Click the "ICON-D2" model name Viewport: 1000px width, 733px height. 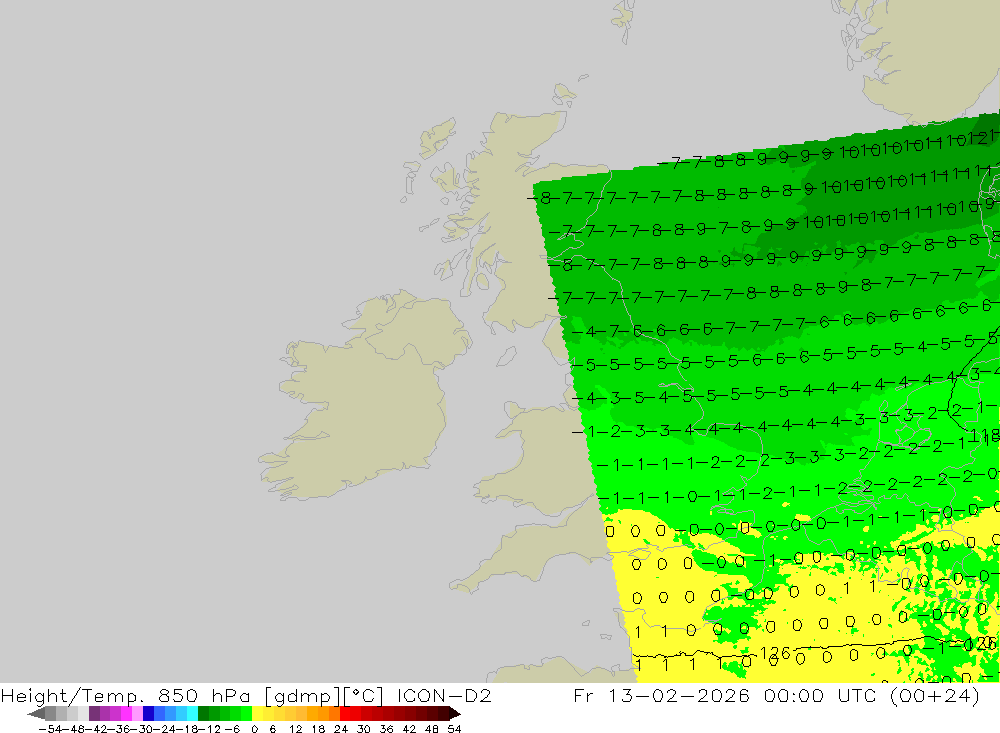pyautogui.click(x=444, y=696)
